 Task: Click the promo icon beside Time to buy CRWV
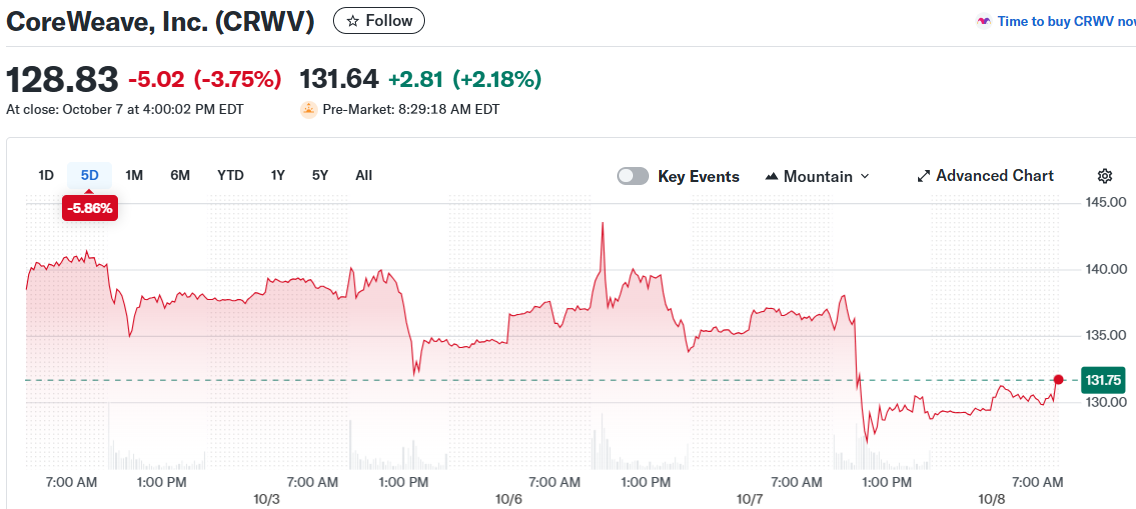pos(984,21)
